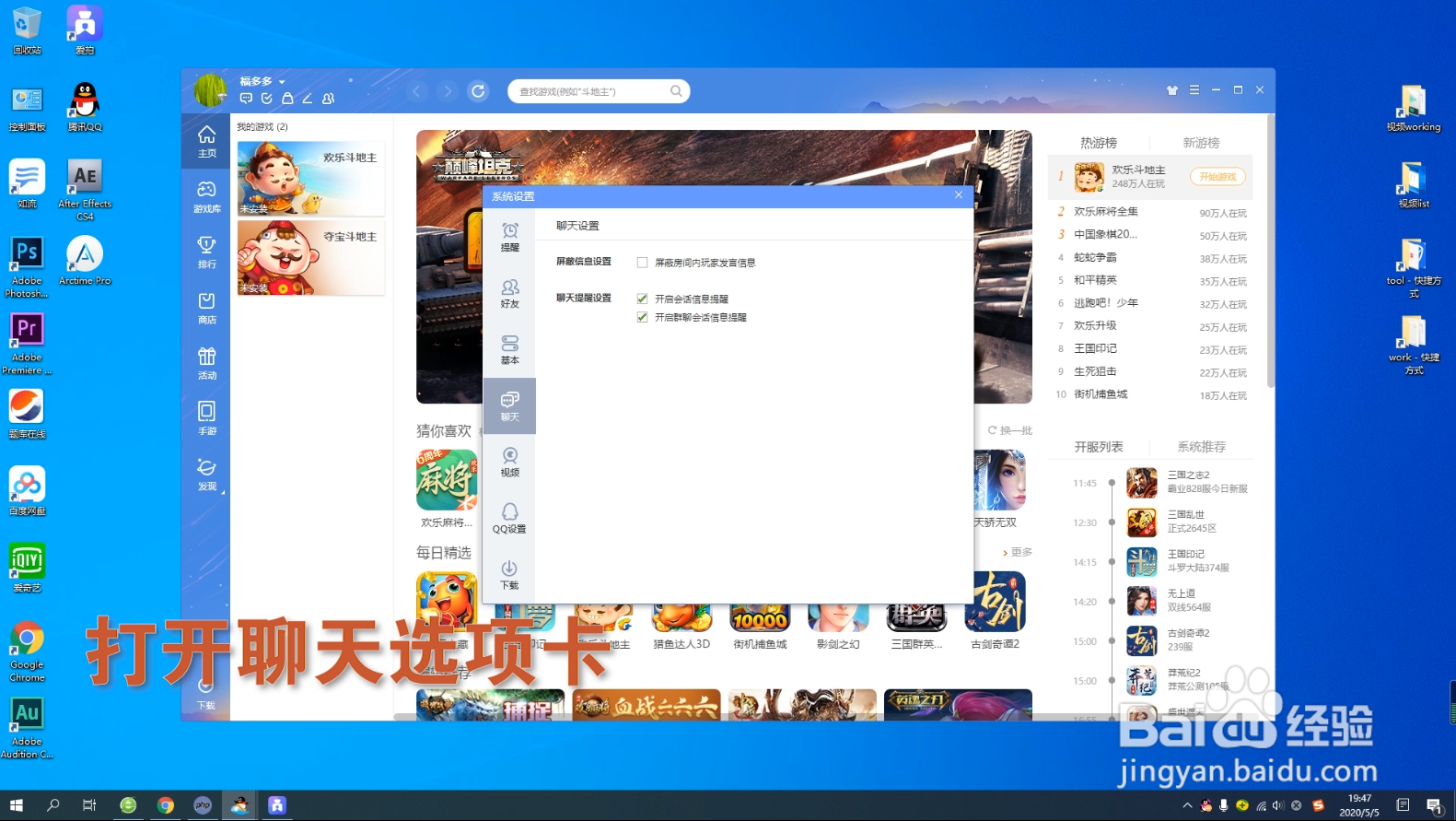Switch to 开服列表 tab
The width and height of the screenshot is (1456, 821).
(x=1099, y=447)
